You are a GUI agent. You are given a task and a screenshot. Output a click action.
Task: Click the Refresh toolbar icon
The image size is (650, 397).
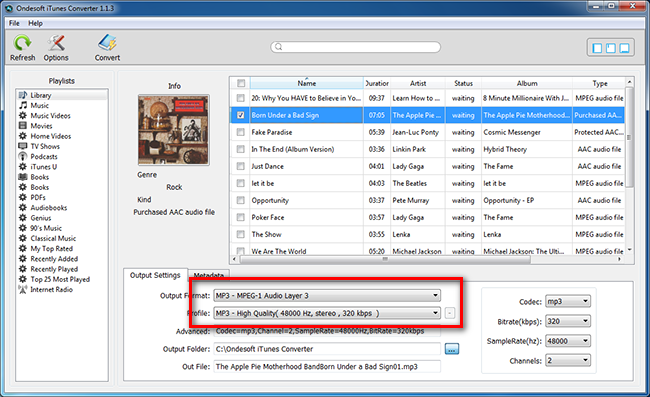coord(22,43)
